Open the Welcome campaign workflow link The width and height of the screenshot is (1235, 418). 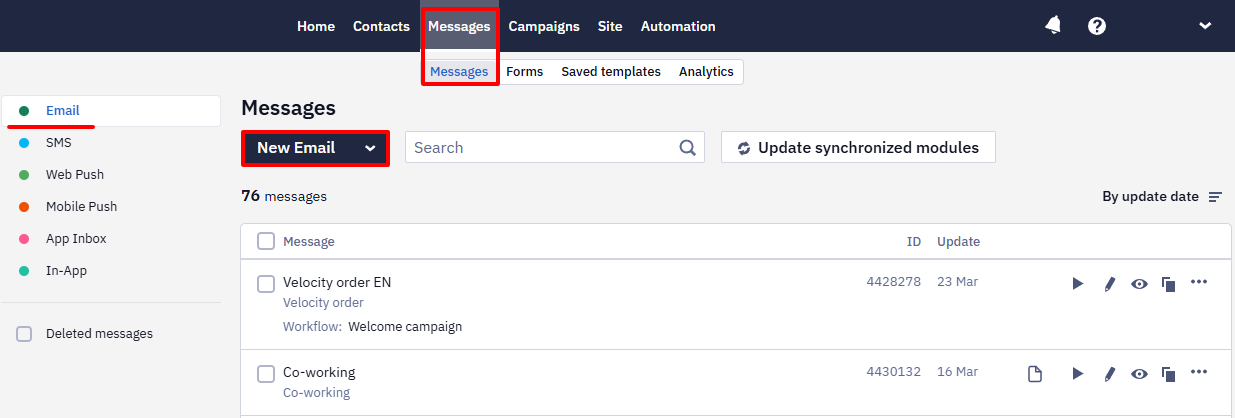405,327
